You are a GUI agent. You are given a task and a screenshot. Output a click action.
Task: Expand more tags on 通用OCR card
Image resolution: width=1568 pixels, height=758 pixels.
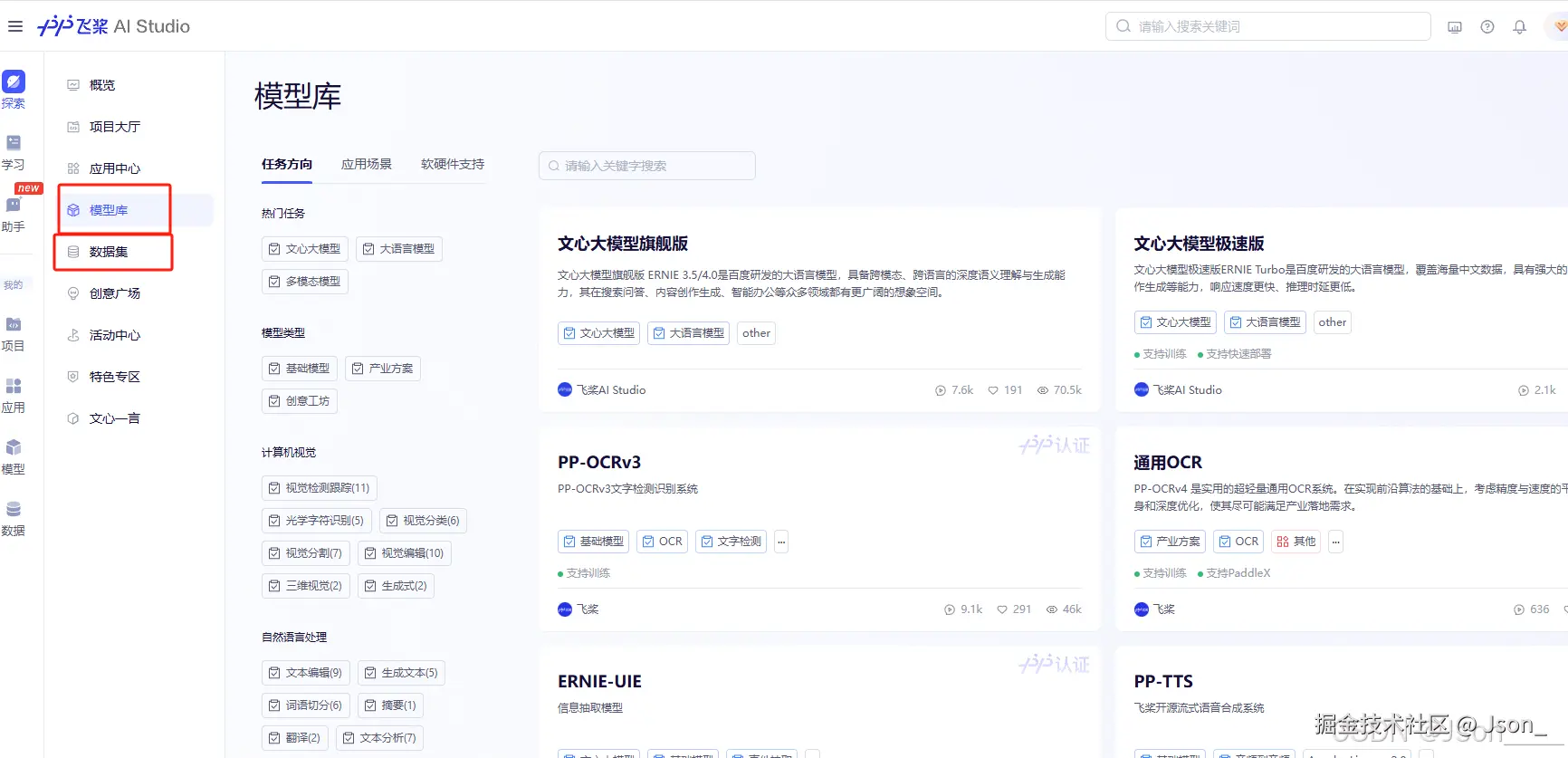point(1336,542)
